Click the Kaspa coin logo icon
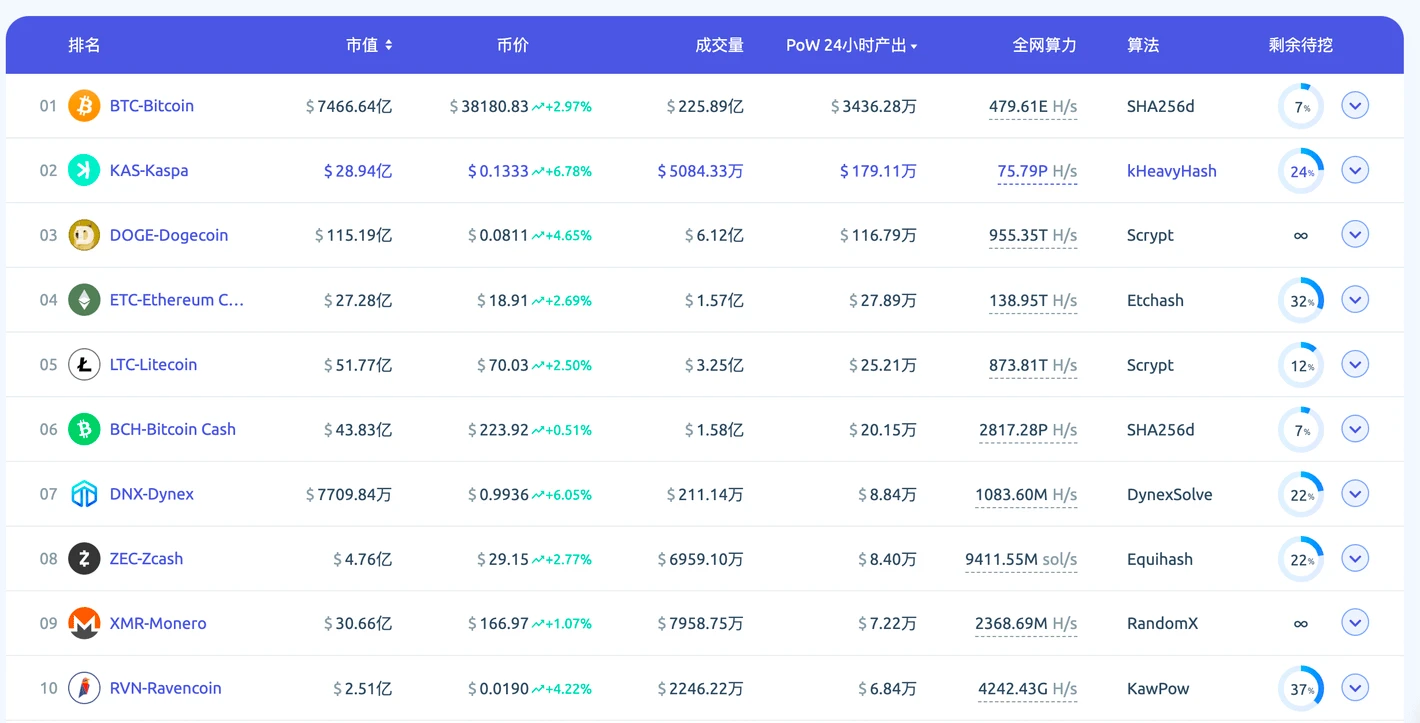 [x=84, y=170]
